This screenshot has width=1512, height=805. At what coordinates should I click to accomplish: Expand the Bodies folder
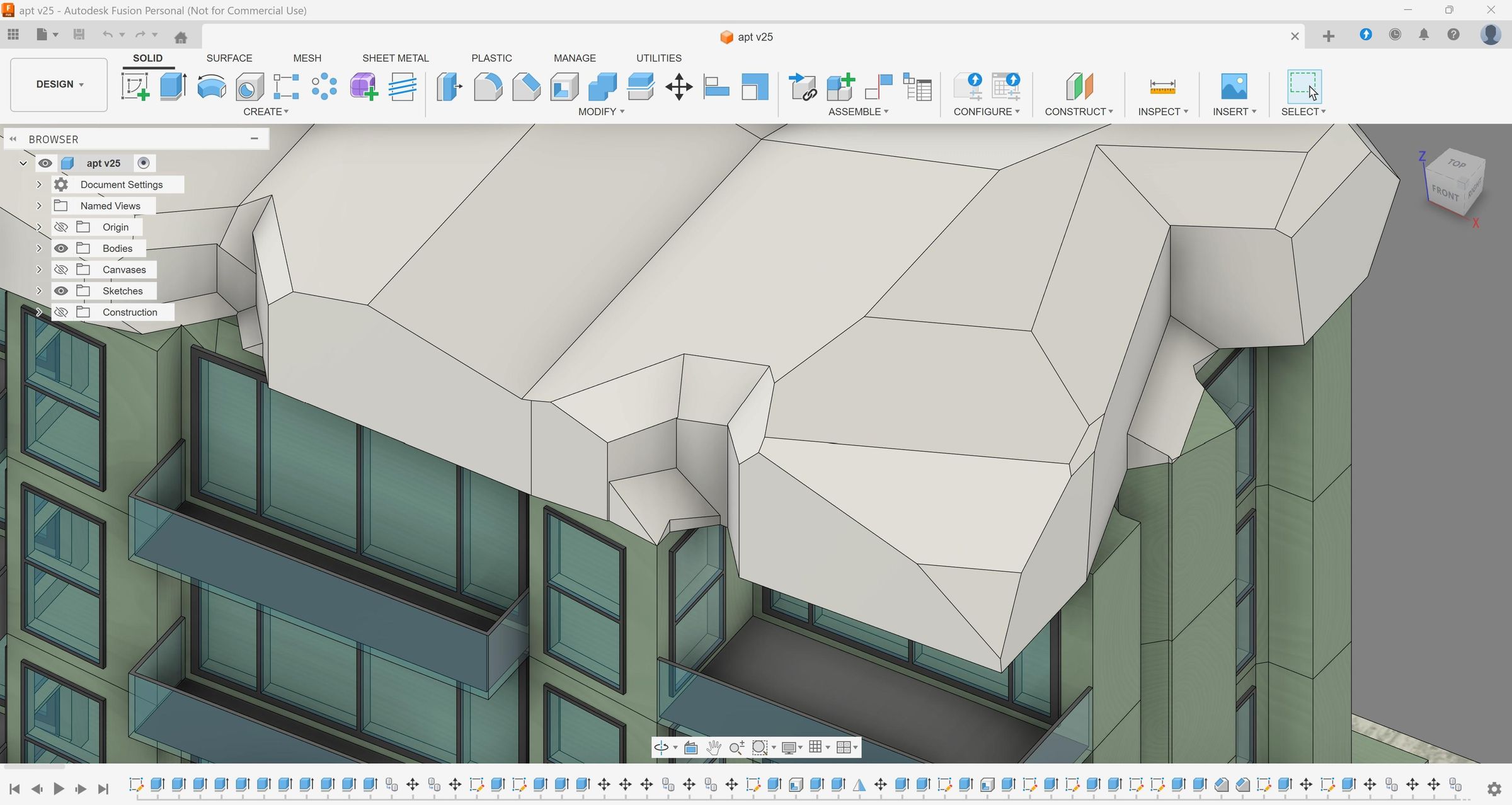pyautogui.click(x=39, y=248)
